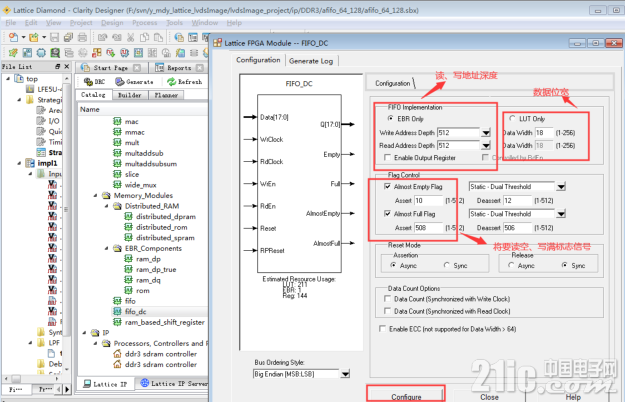Viewport: 625px width, 402px height.
Task: Collapse the Memory_Modules tree node
Action: point(95,195)
